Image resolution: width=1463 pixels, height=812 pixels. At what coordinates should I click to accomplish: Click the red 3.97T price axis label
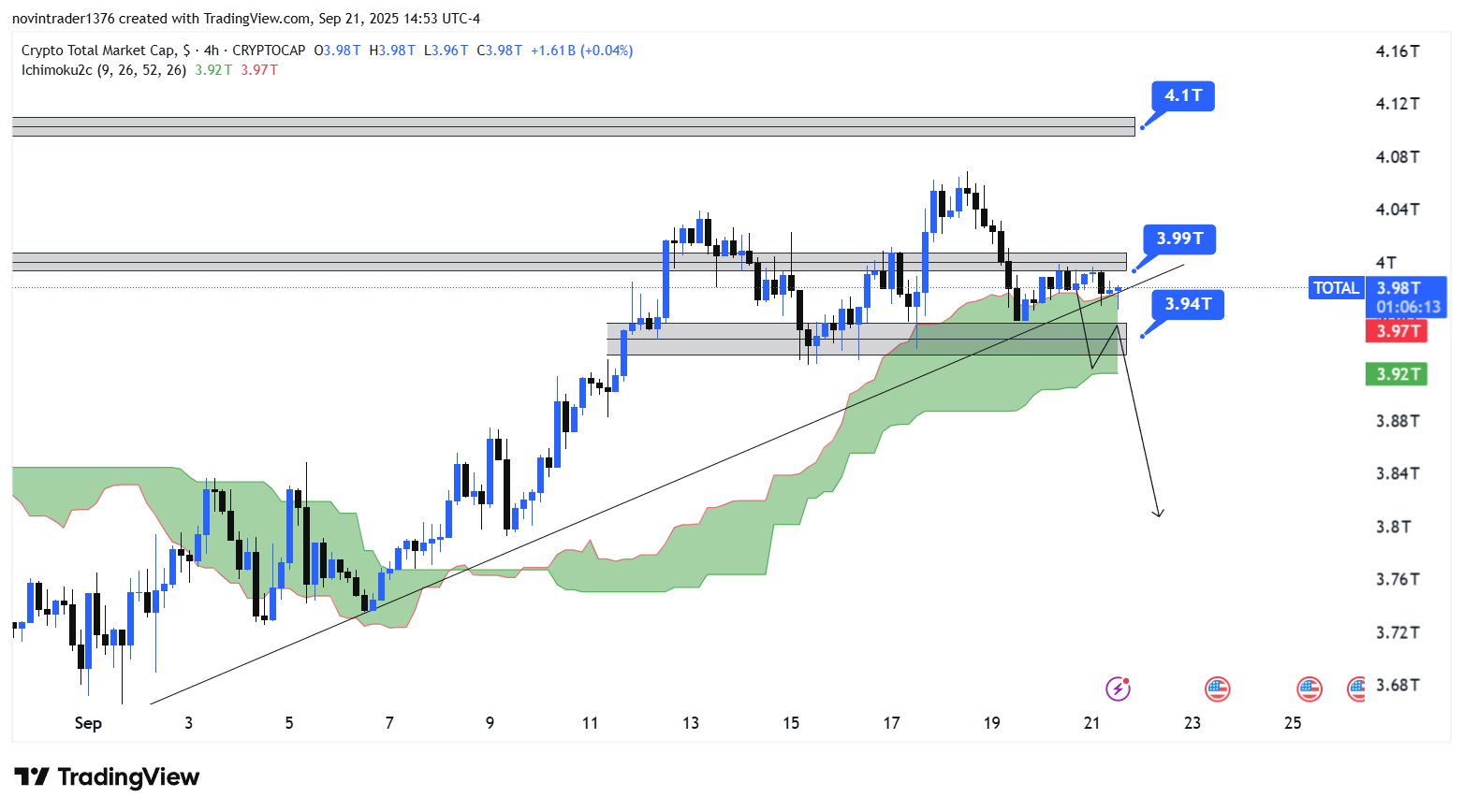[x=1397, y=331]
